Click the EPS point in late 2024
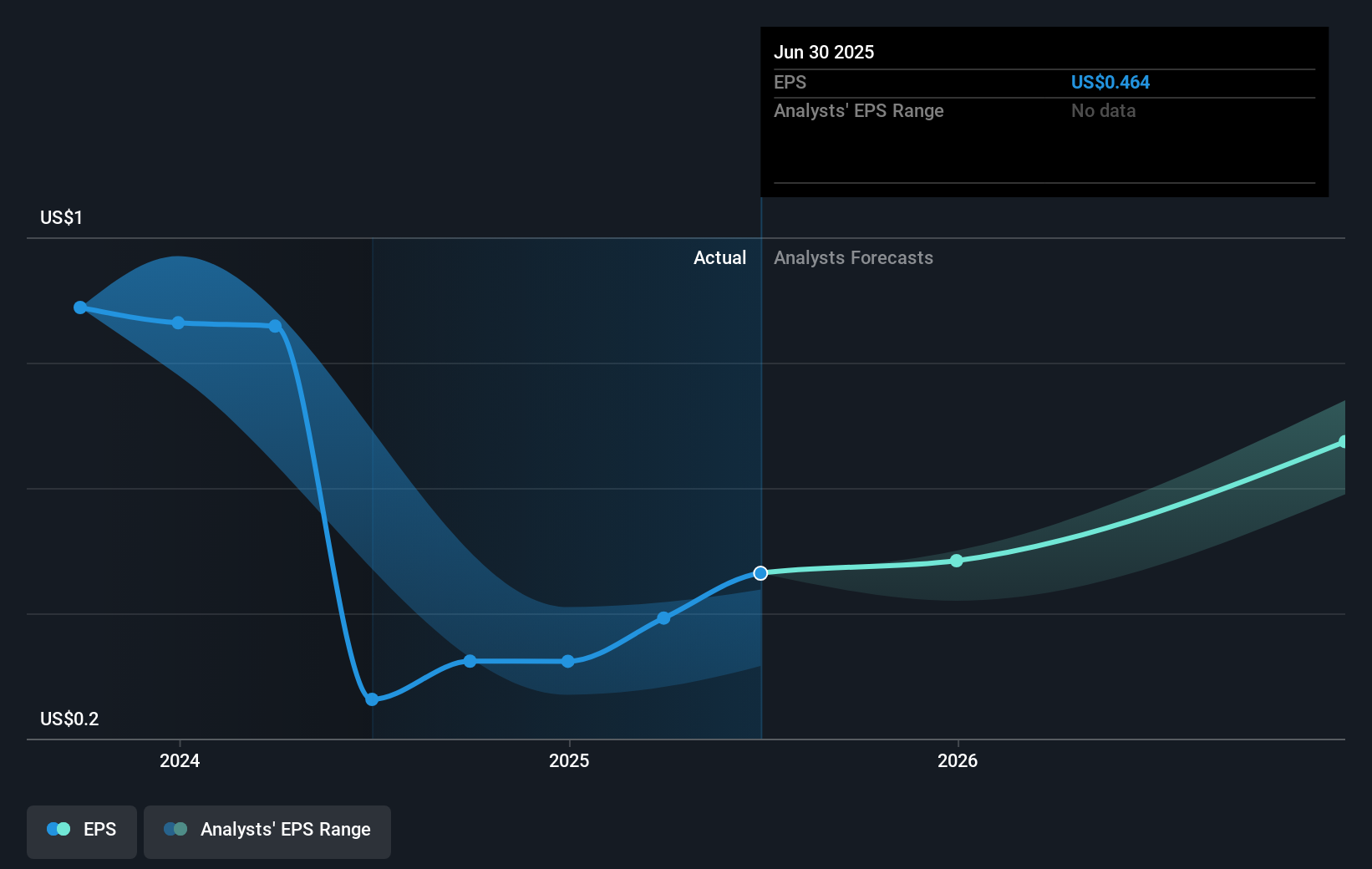 click(x=470, y=661)
